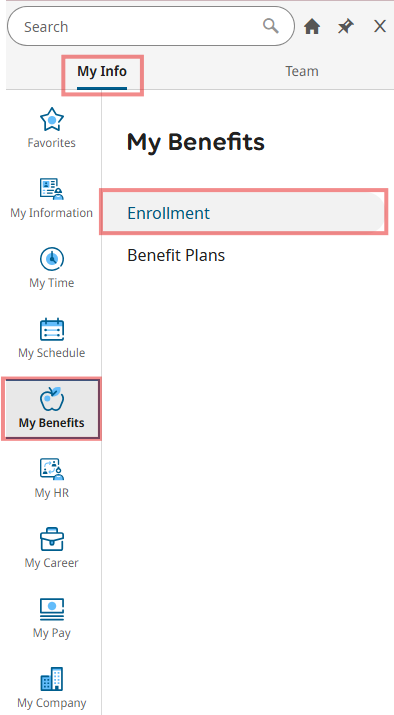Switch to the My Info tab

(x=102, y=72)
